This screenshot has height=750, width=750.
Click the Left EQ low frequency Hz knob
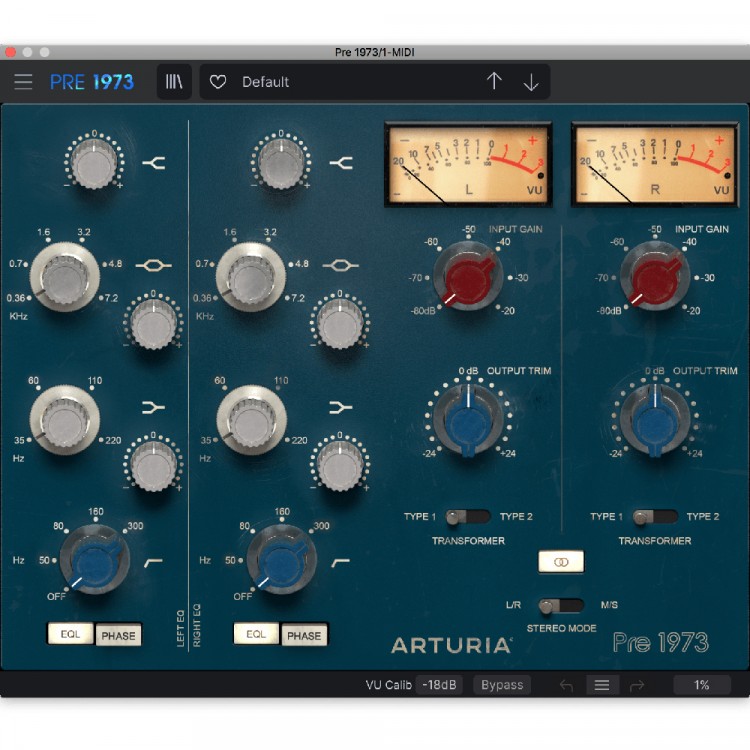65,420
